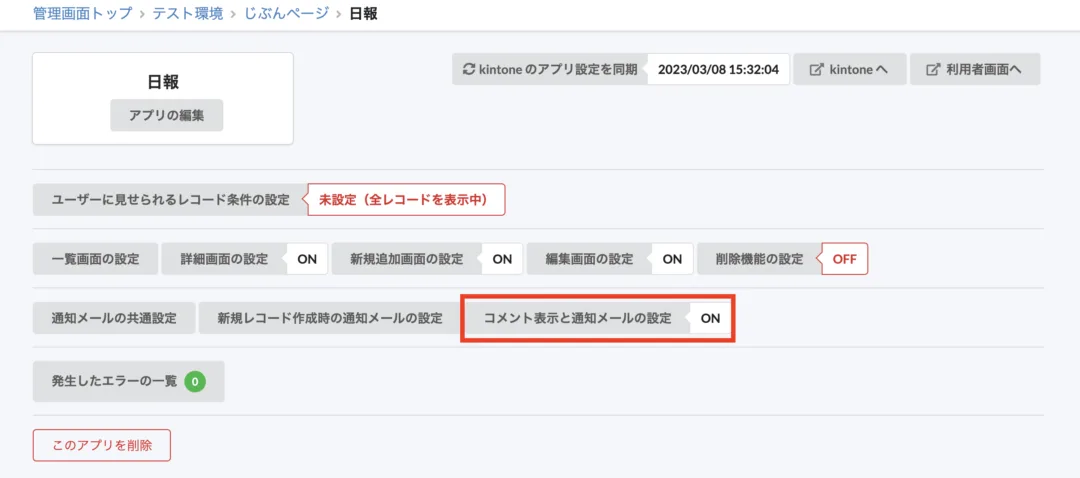1080x478 pixels.
Task: Open 一覧画面の設定
Action: [x=95, y=259]
